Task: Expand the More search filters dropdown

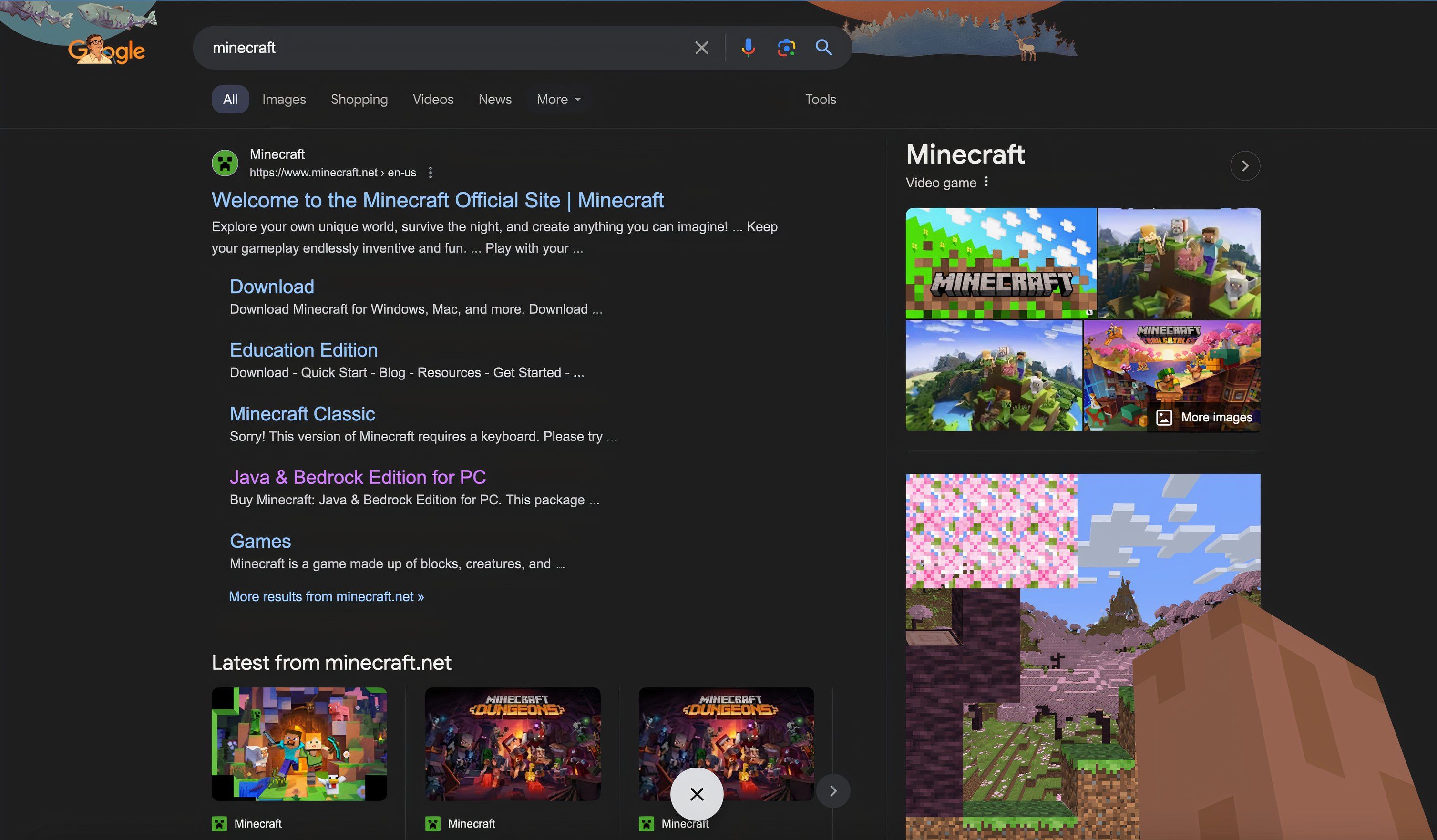Action: click(556, 98)
